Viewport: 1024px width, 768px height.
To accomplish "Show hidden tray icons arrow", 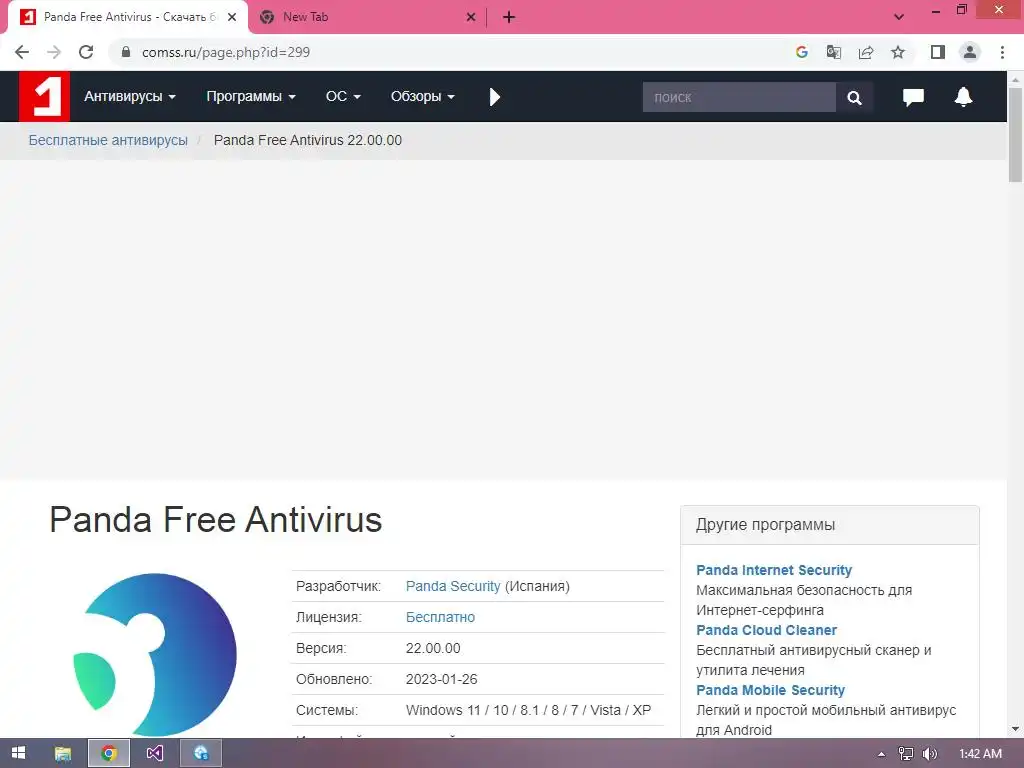I will (881, 754).
